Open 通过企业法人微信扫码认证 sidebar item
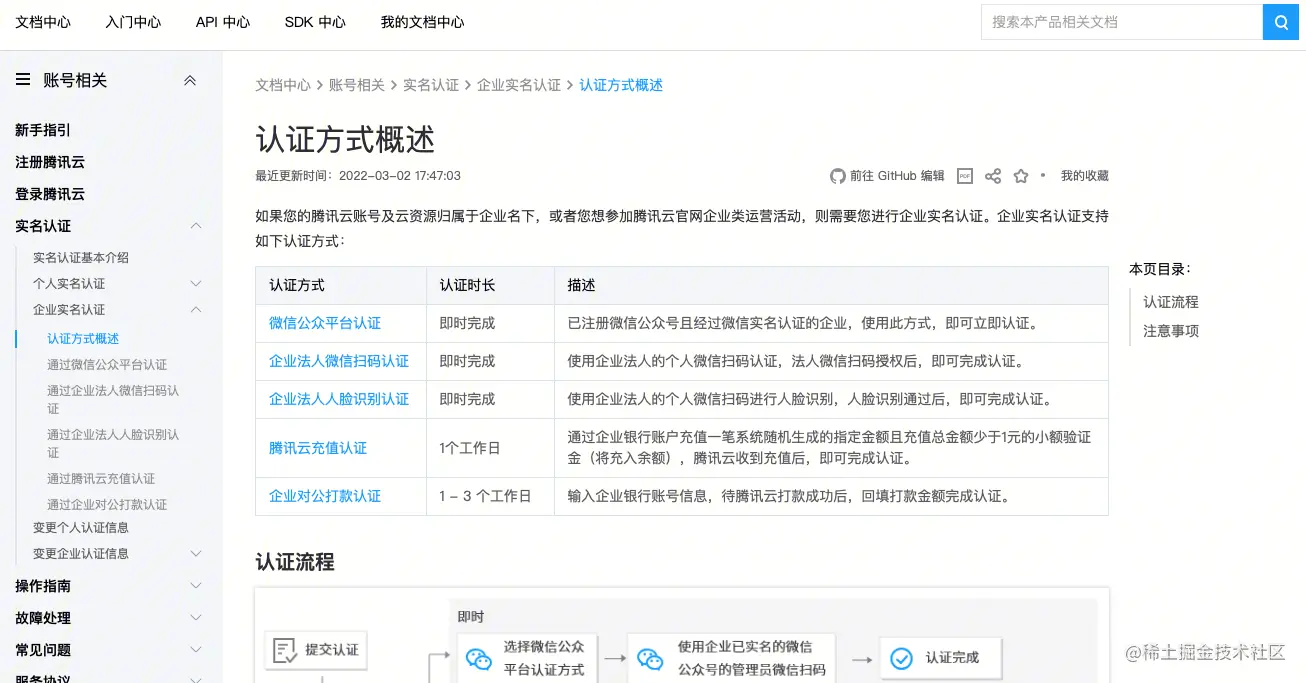 [x=113, y=400]
